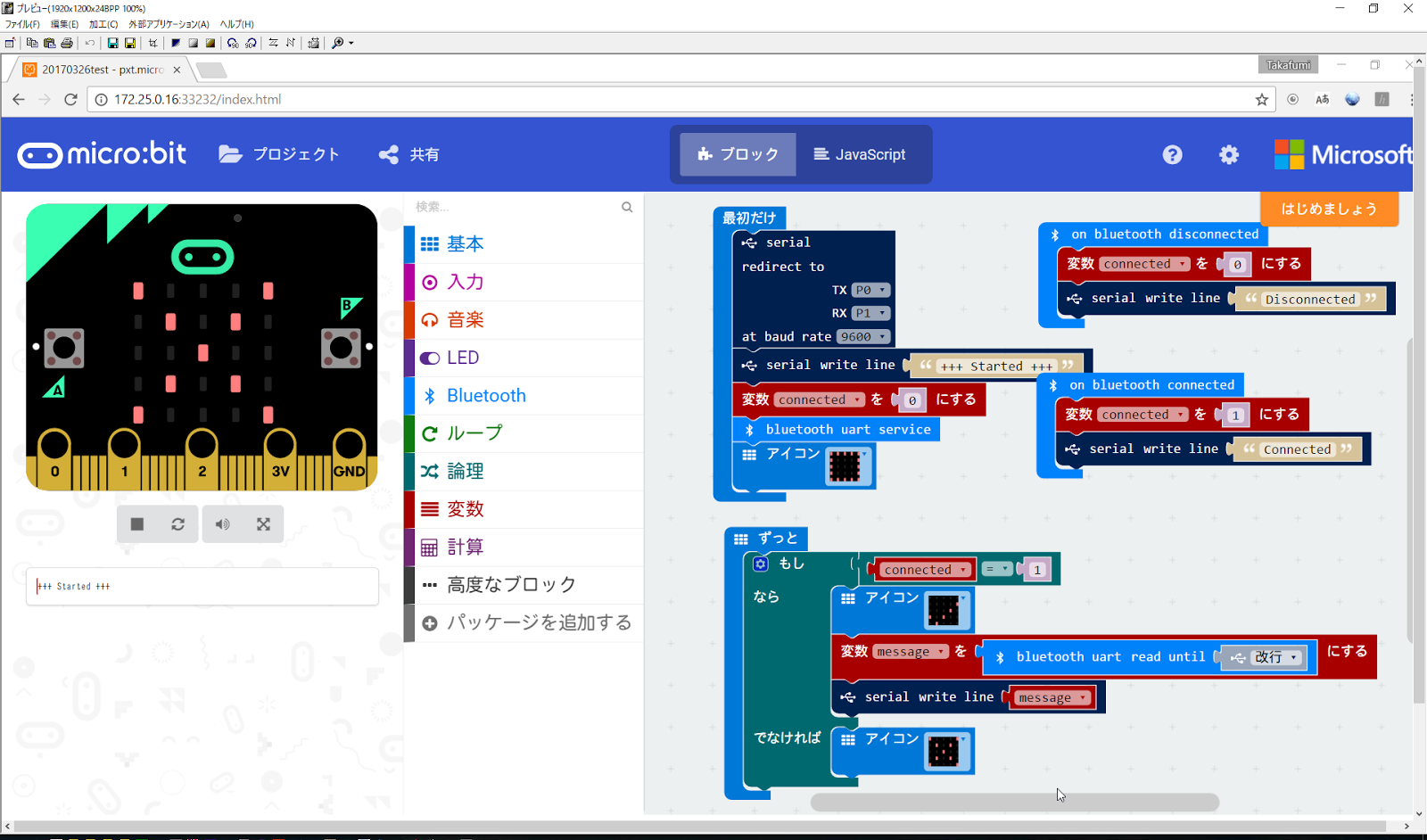
Task: Restart the simulator with the refresh icon
Action: click(x=177, y=524)
